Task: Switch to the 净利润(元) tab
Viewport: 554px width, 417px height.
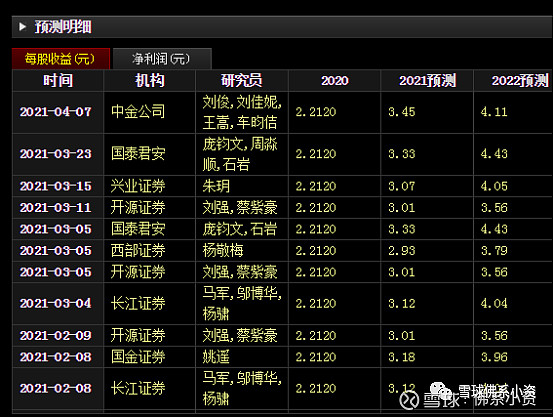Action: click(x=162, y=59)
